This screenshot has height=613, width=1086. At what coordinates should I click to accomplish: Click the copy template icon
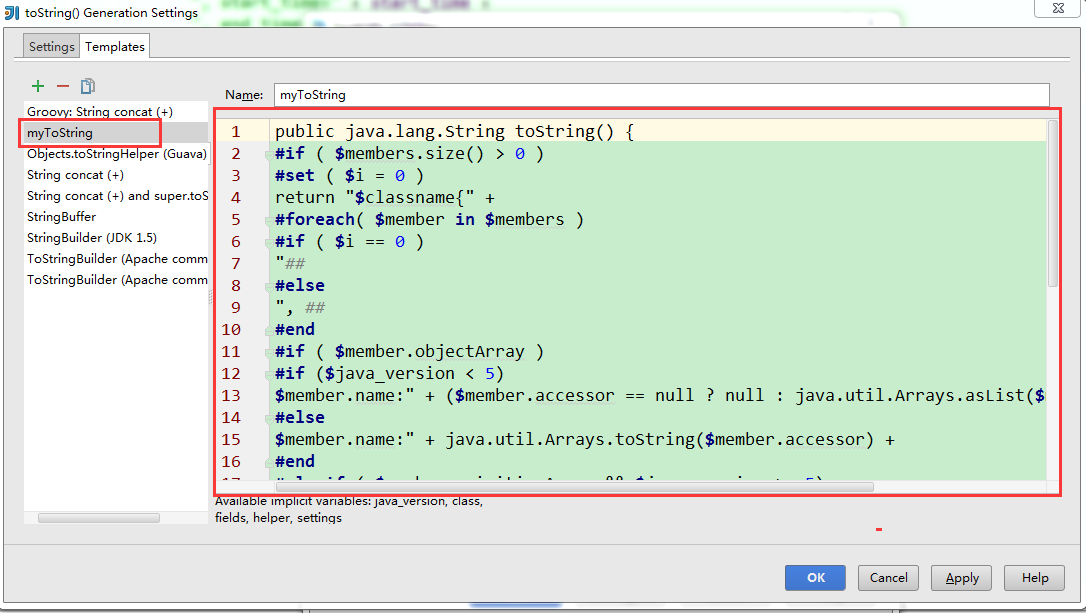pos(88,87)
